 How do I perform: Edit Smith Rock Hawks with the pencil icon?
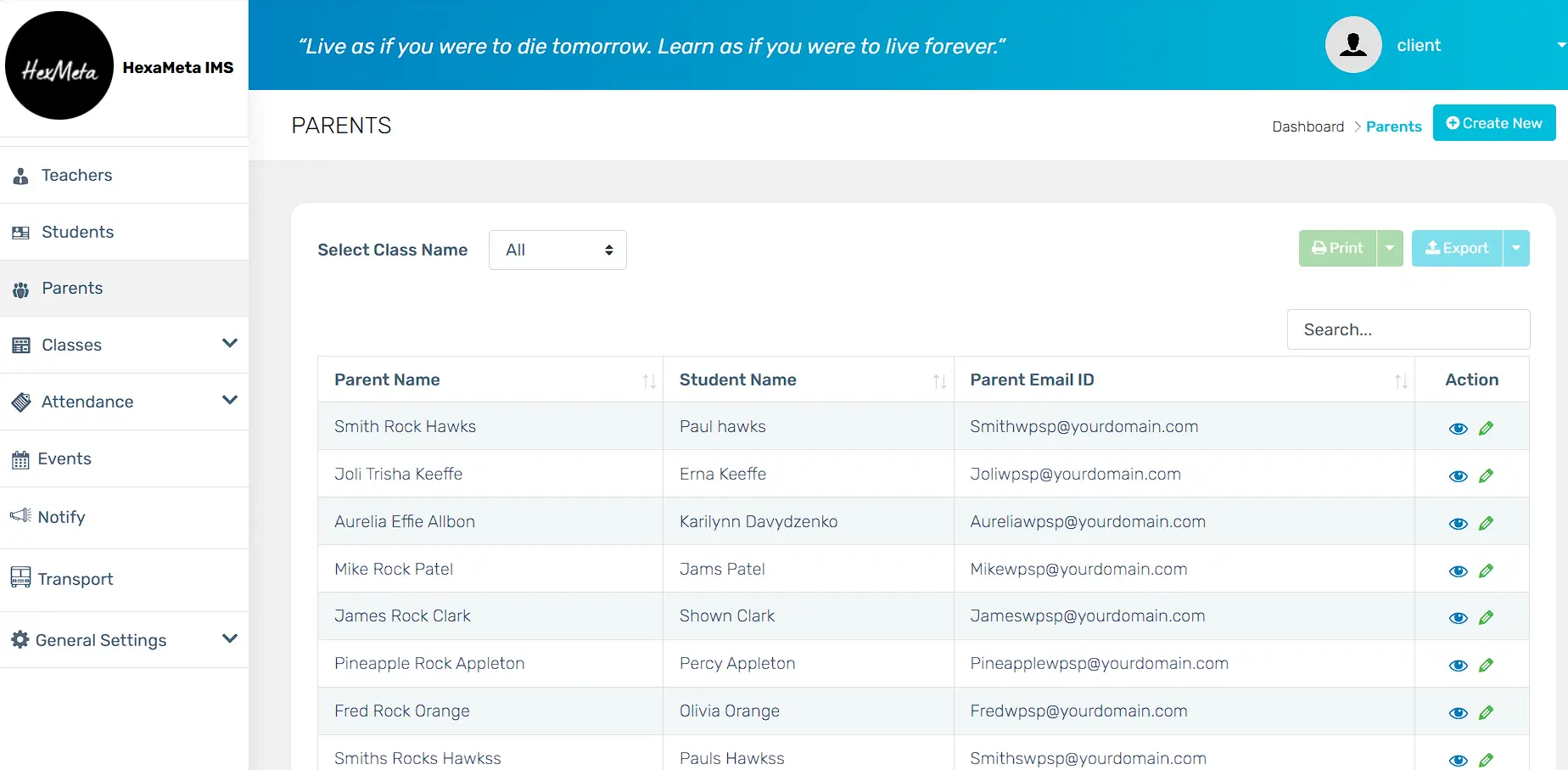click(x=1486, y=429)
